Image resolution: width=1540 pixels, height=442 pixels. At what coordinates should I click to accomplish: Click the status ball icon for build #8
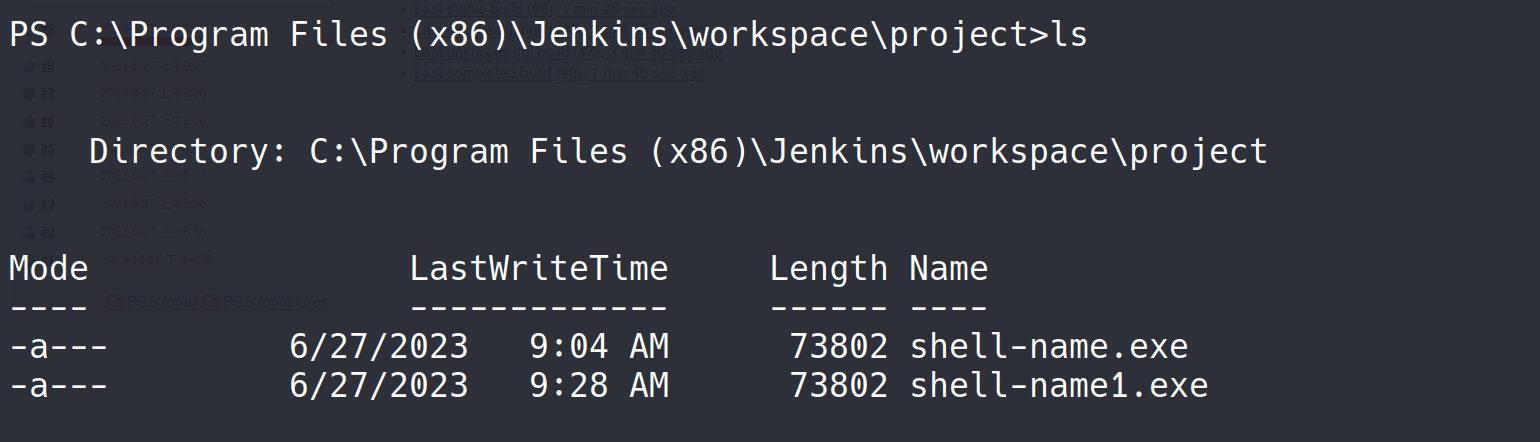point(29,66)
